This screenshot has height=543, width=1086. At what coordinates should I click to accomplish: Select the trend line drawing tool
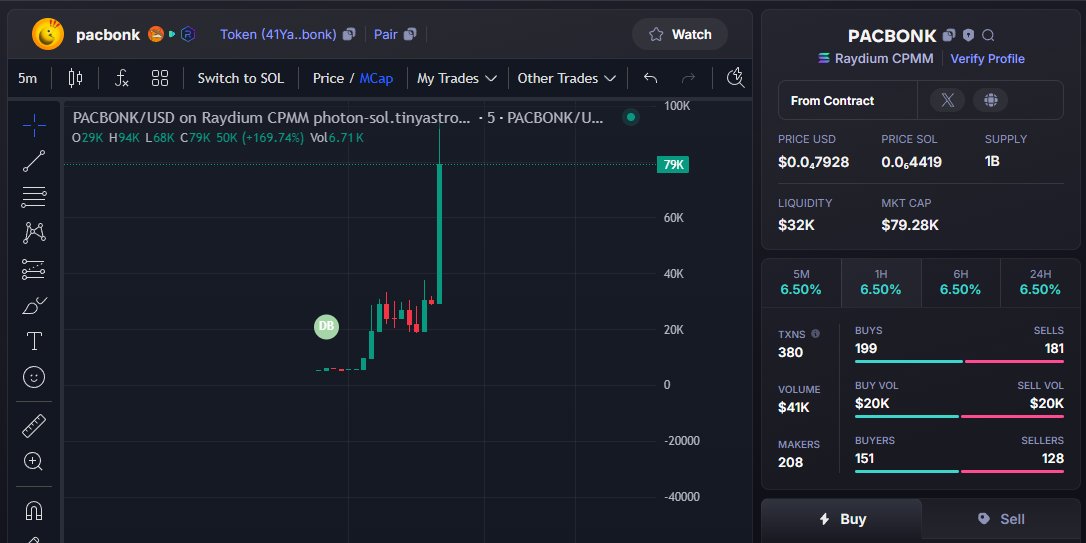(x=34, y=161)
